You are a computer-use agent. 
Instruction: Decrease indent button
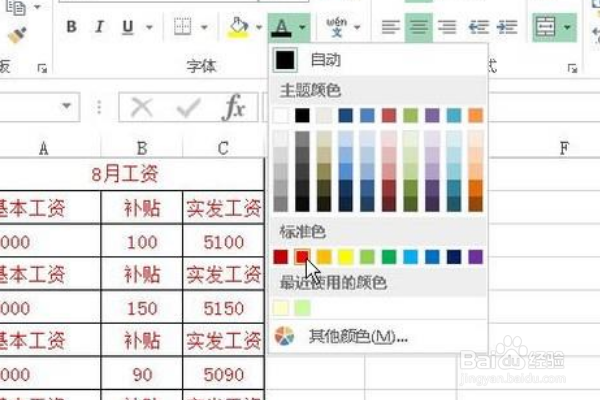(x=479, y=27)
